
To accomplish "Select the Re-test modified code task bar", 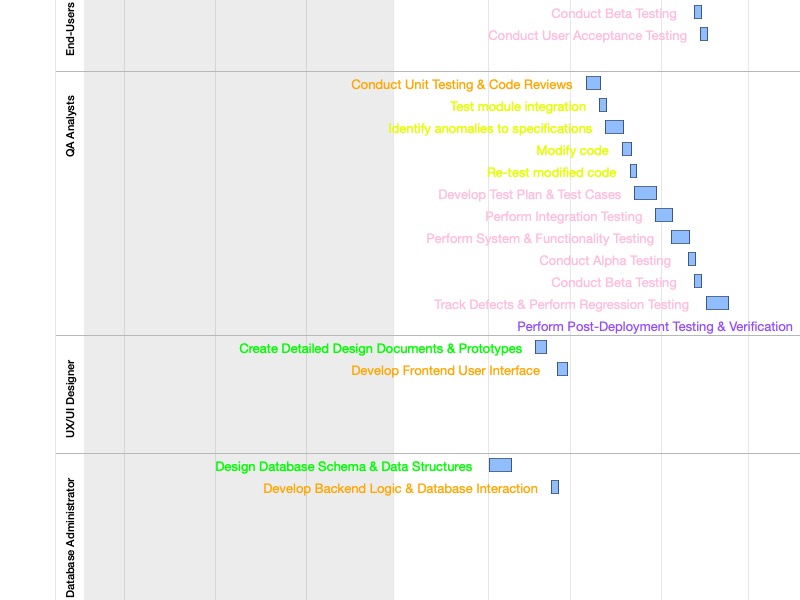I will [633, 171].
